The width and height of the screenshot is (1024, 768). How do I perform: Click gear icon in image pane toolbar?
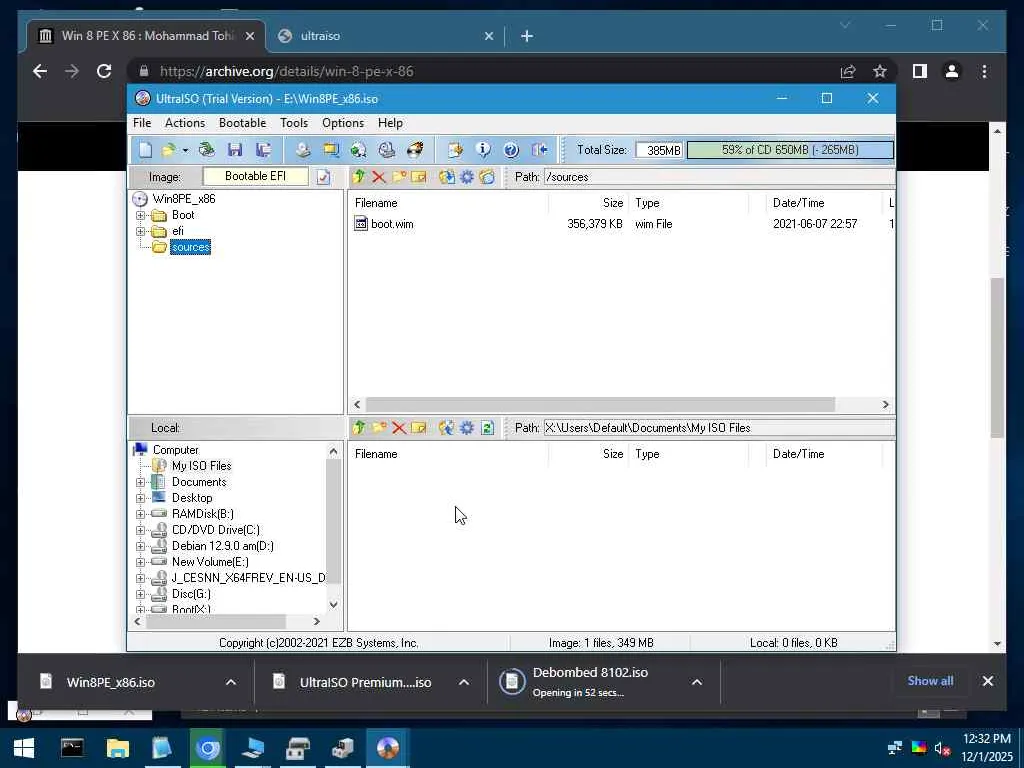coord(467,177)
